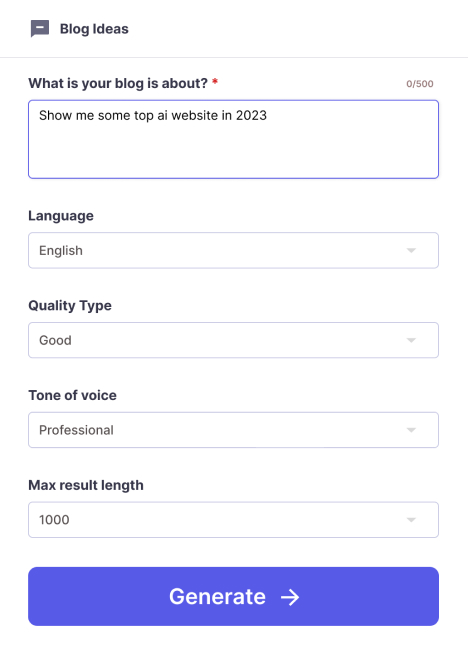Click the Max result length label
The width and height of the screenshot is (469, 655).
click(x=86, y=485)
